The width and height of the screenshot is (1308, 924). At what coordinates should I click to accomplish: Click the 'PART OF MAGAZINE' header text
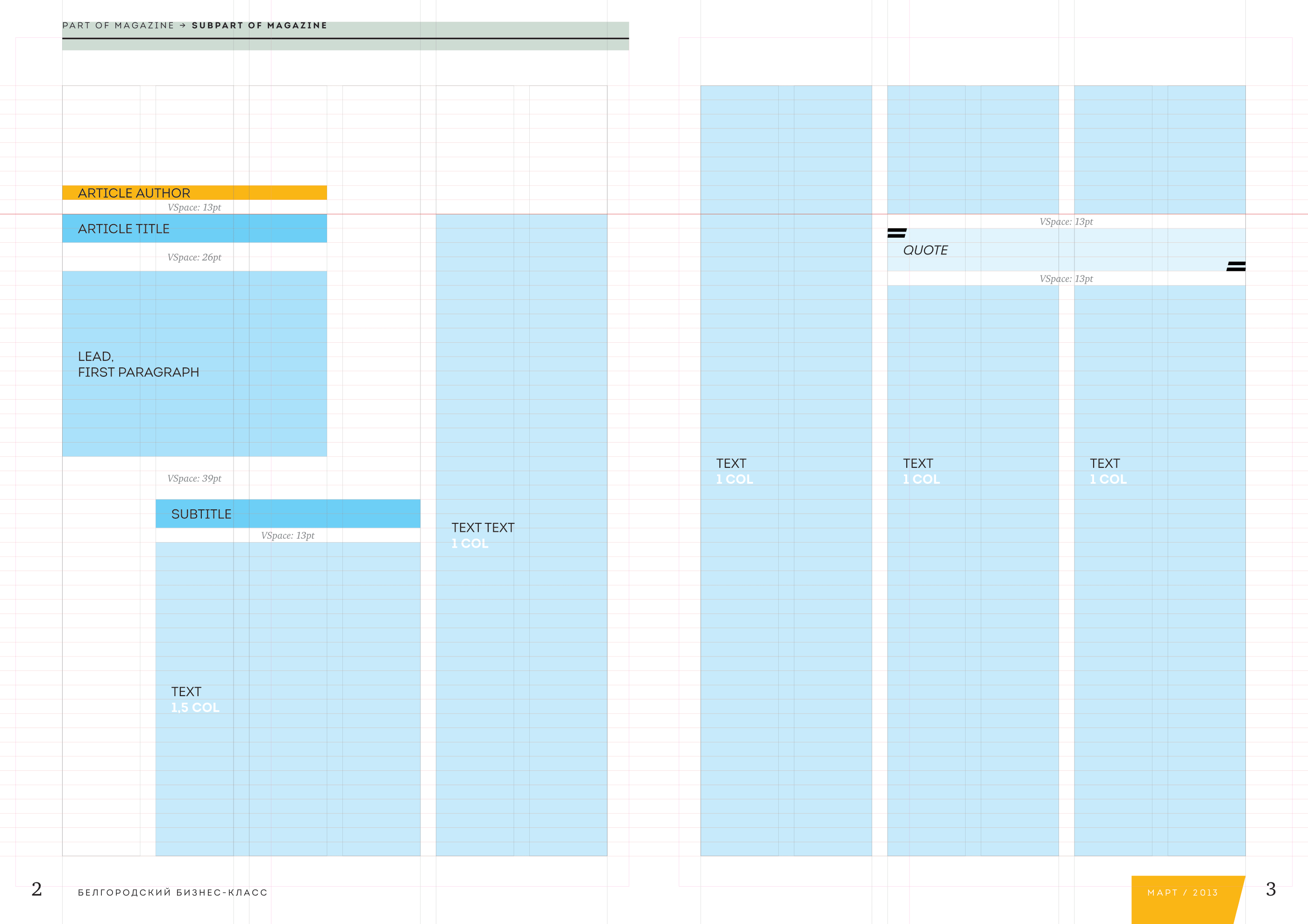[118, 26]
